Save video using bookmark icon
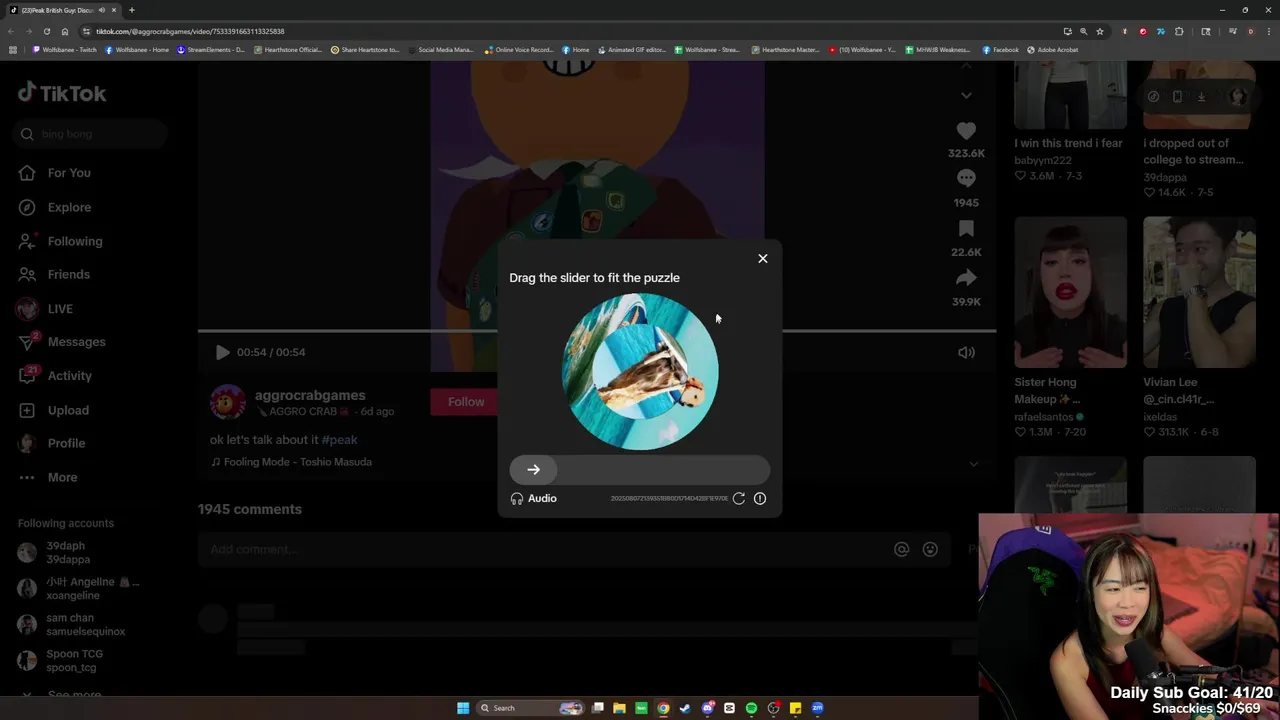This screenshot has width=1280, height=720. click(966, 229)
